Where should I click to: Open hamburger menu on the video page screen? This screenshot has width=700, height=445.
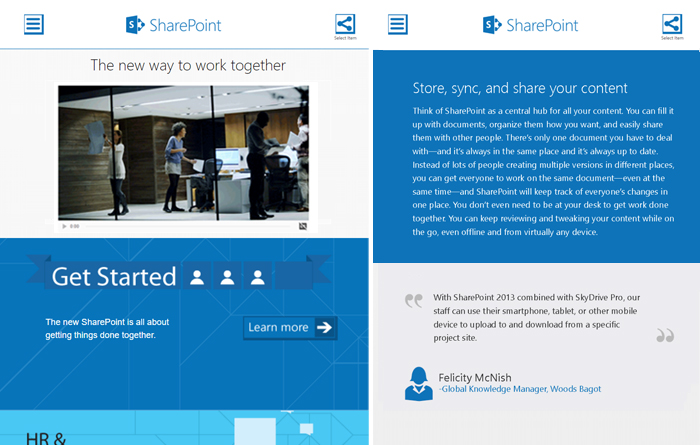(33, 24)
